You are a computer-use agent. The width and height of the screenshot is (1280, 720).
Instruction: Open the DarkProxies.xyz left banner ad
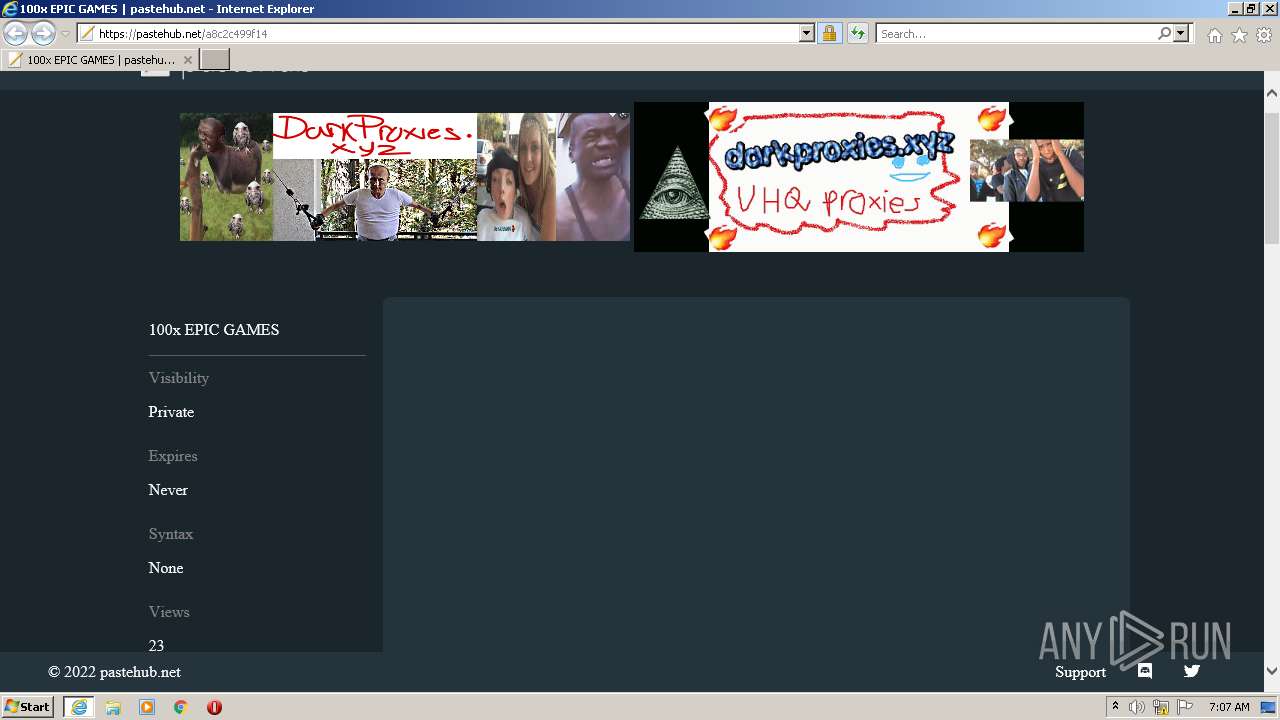coord(404,177)
